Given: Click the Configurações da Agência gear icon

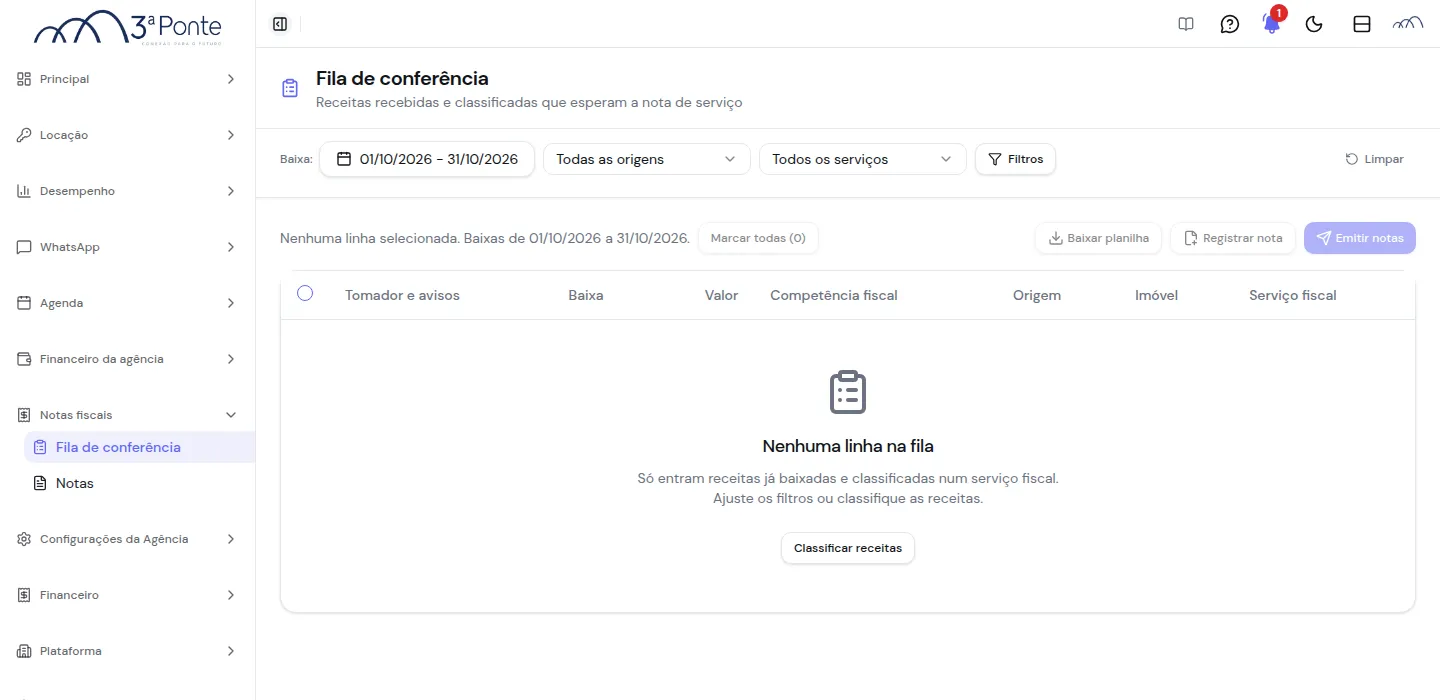Looking at the screenshot, I should [24, 539].
